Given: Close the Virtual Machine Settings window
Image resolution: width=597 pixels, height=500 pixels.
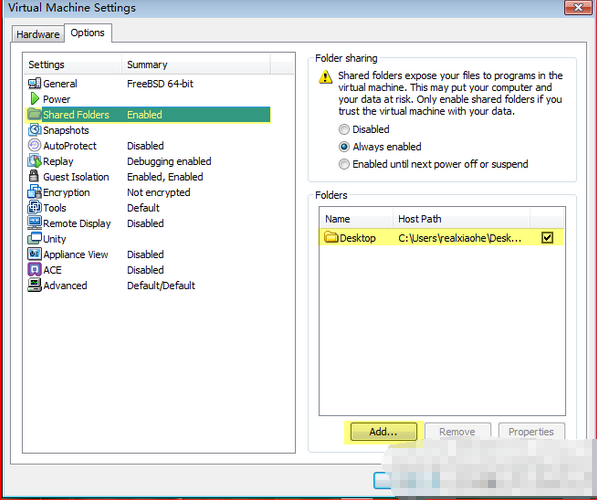Looking at the screenshot, I should click(x=578, y=7).
